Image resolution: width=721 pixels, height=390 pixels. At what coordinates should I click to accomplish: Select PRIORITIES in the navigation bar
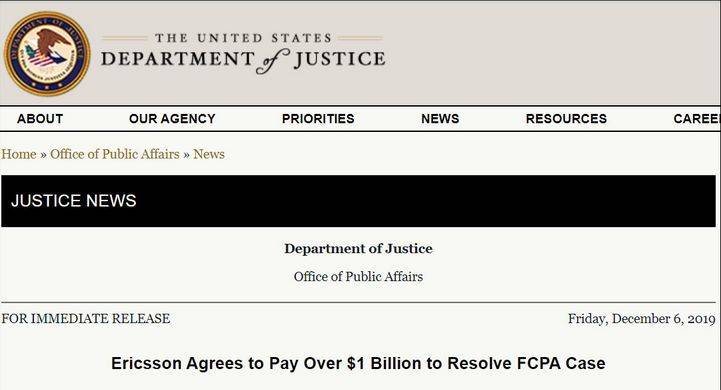(x=318, y=119)
